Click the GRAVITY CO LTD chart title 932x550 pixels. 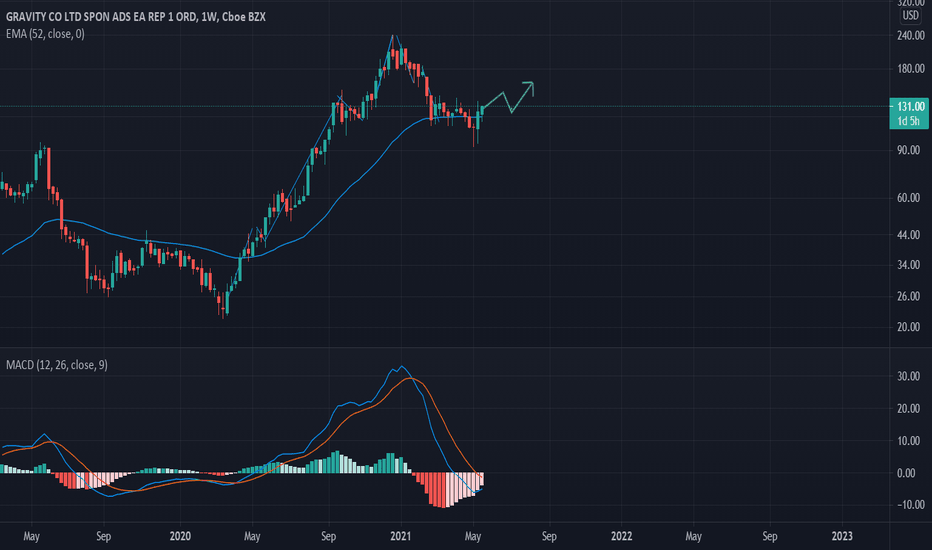(x=136, y=17)
